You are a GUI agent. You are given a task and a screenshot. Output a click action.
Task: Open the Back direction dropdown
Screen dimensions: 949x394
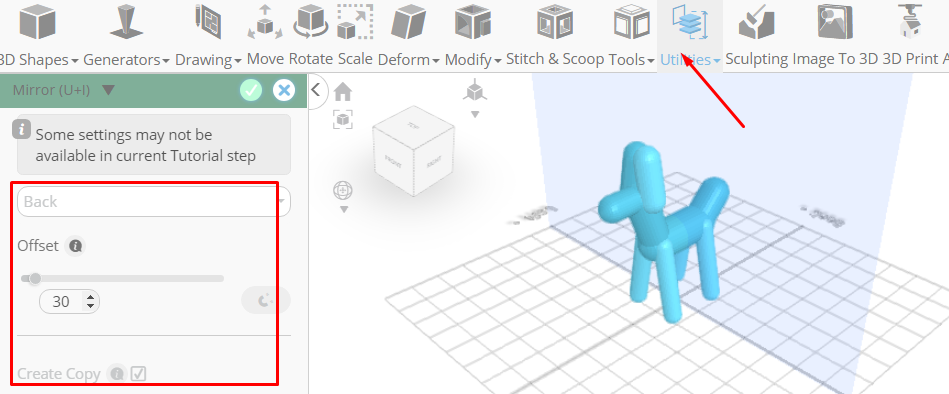(x=154, y=202)
